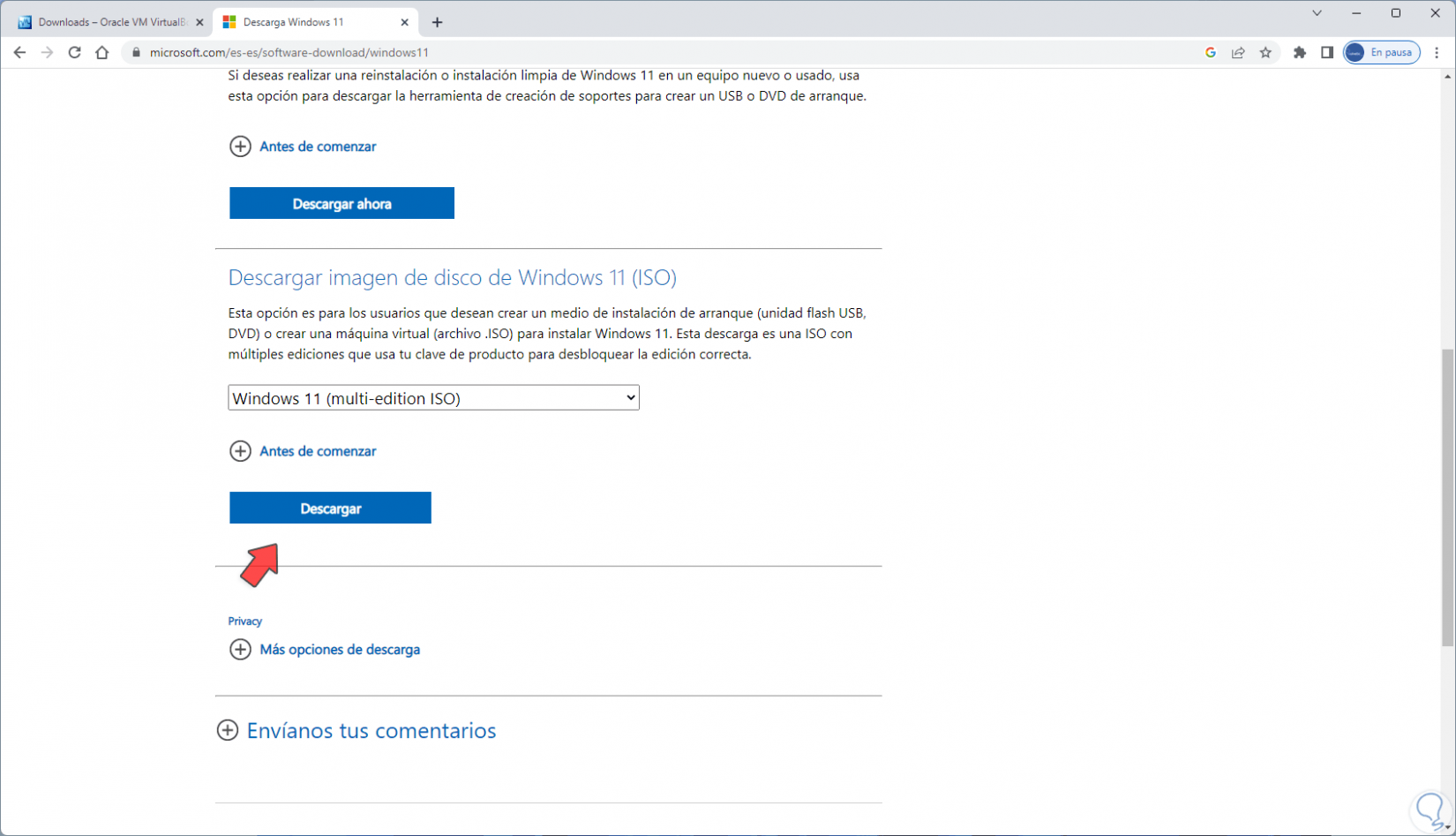Expand 'Envíanos tus comentarios' section
This screenshot has width=1456, height=836.
(x=356, y=731)
